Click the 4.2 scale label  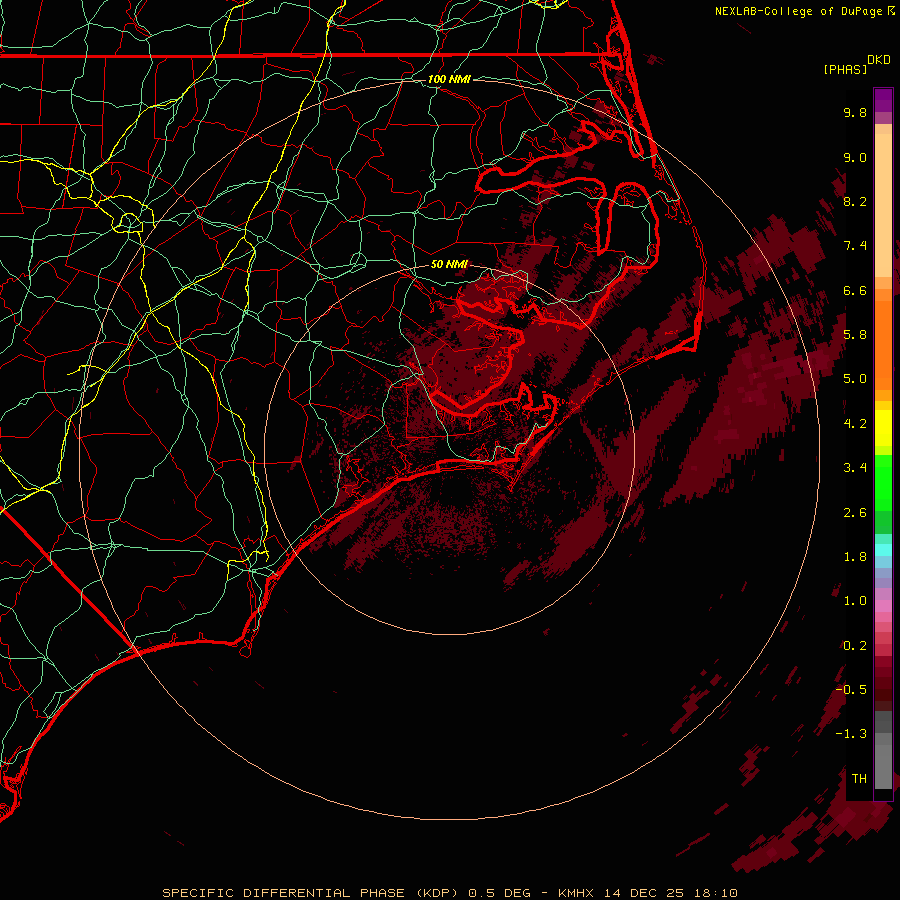855,424
